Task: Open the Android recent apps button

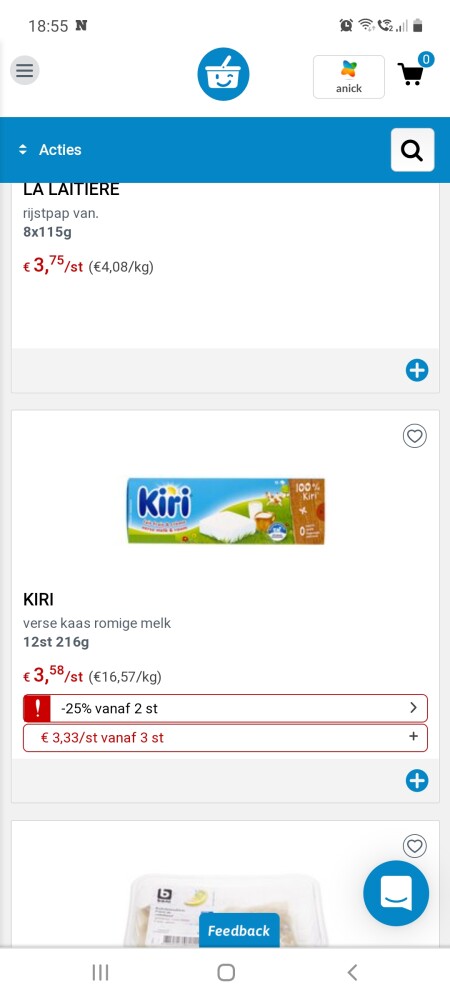Action: click(x=100, y=973)
